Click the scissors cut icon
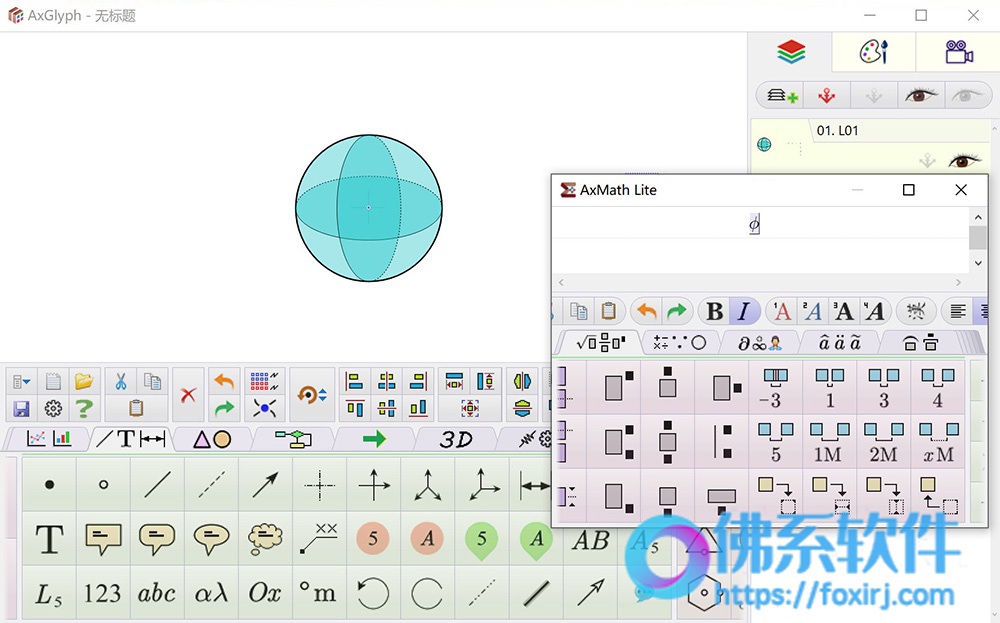This screenshot has height=623, width=1000. point(121,381)
